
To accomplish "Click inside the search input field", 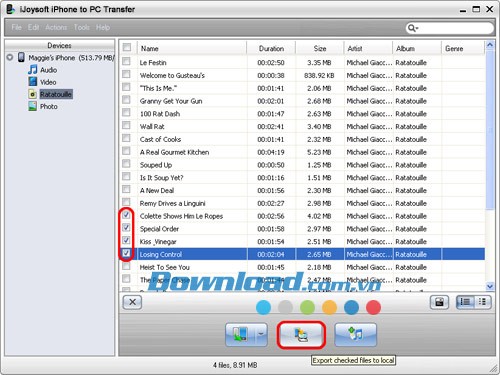I will coord(455,28).
